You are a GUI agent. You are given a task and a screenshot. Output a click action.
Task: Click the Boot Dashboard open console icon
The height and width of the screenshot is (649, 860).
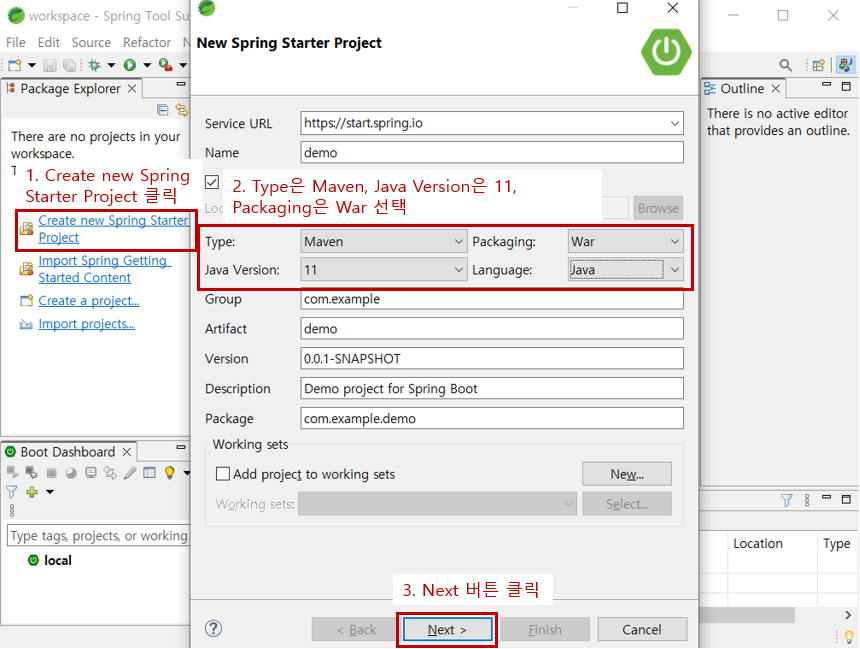point(90,472)
